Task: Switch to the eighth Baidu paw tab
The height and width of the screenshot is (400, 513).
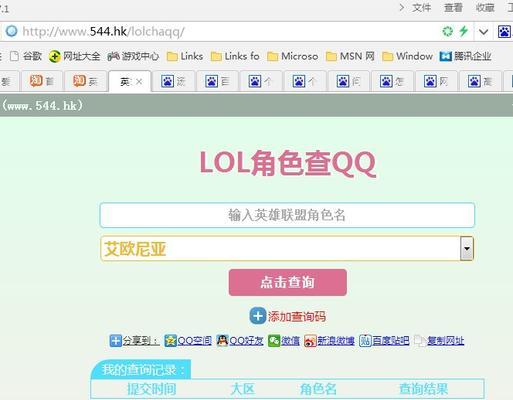Action: click(480, 81)
